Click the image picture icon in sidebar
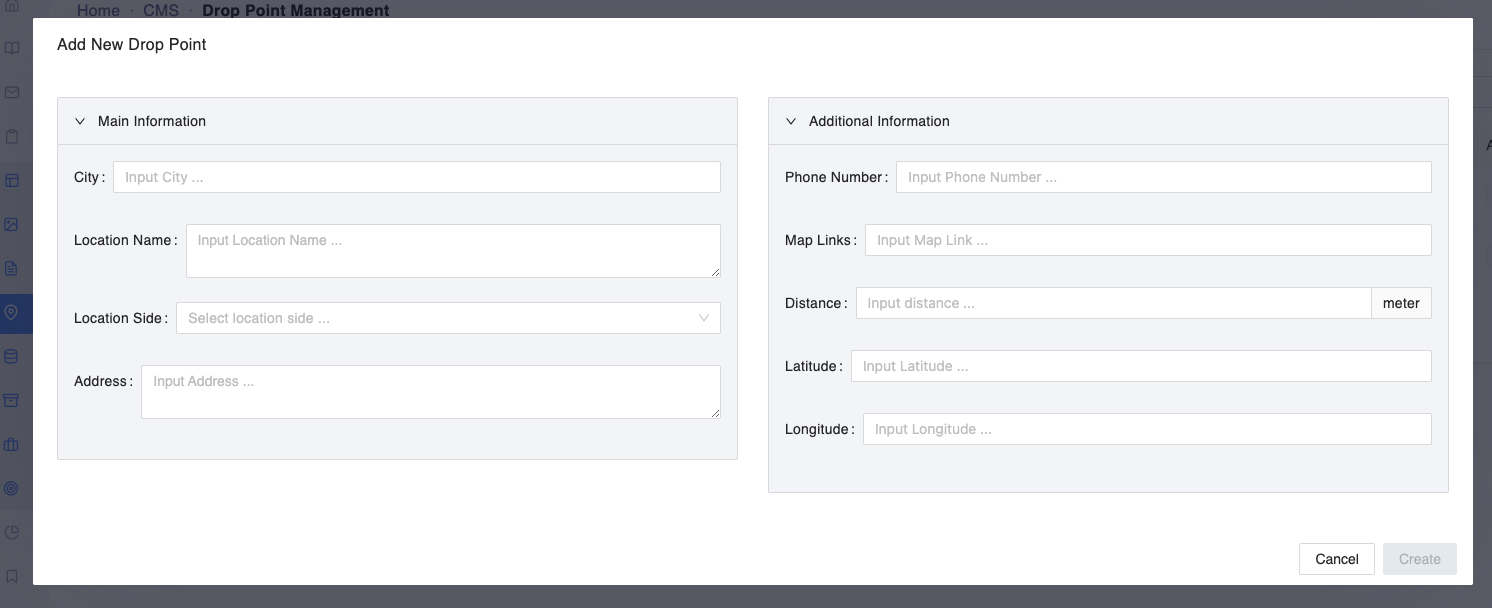This screenshot has height=608, width=1492. click(12, 225)
